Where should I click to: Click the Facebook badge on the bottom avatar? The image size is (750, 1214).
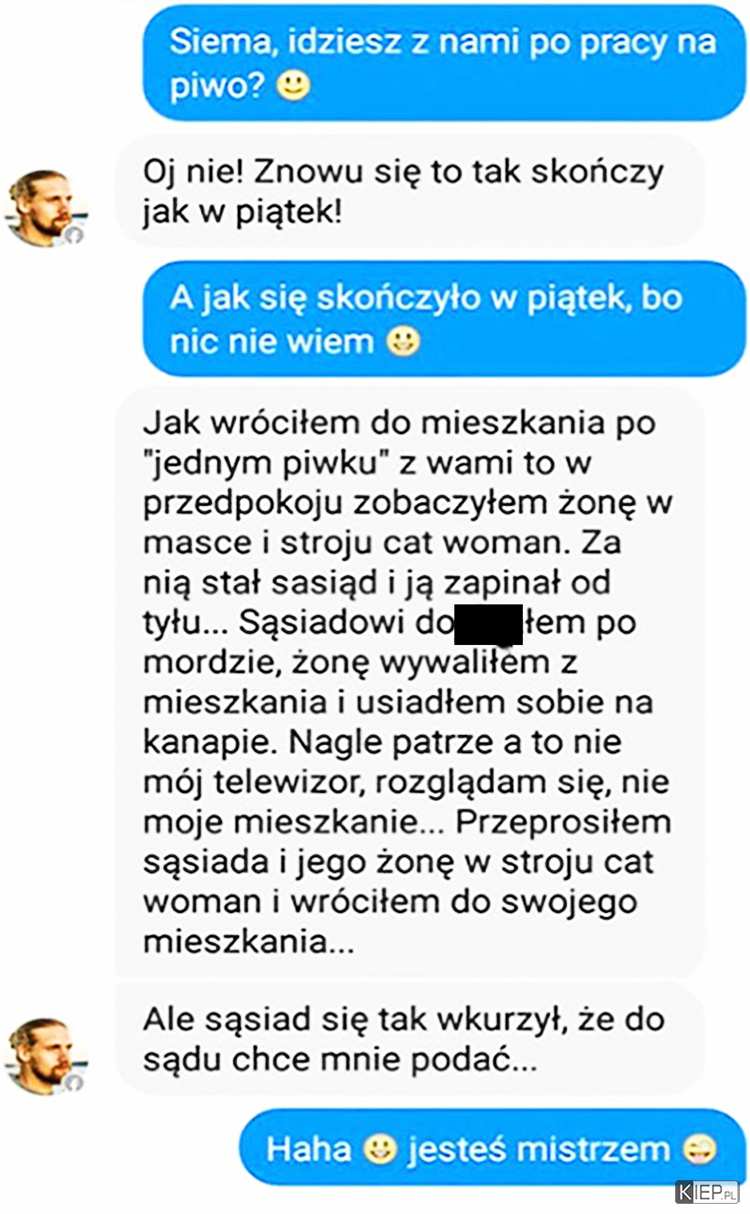(74, 1083)
